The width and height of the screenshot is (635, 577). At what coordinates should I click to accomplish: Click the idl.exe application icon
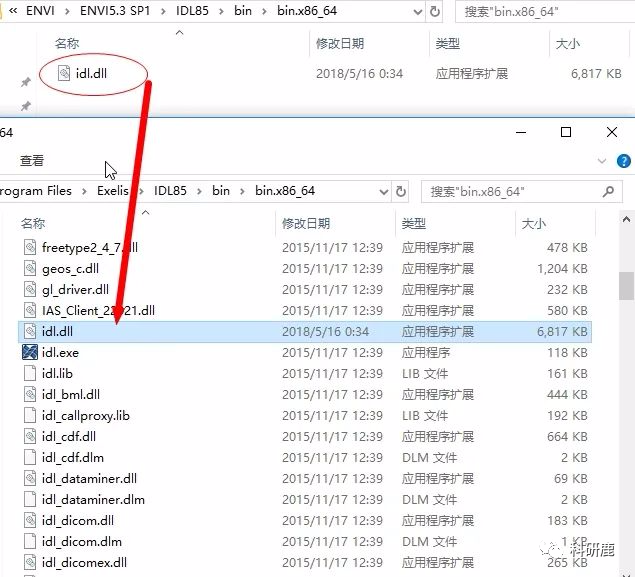point(30,353)
